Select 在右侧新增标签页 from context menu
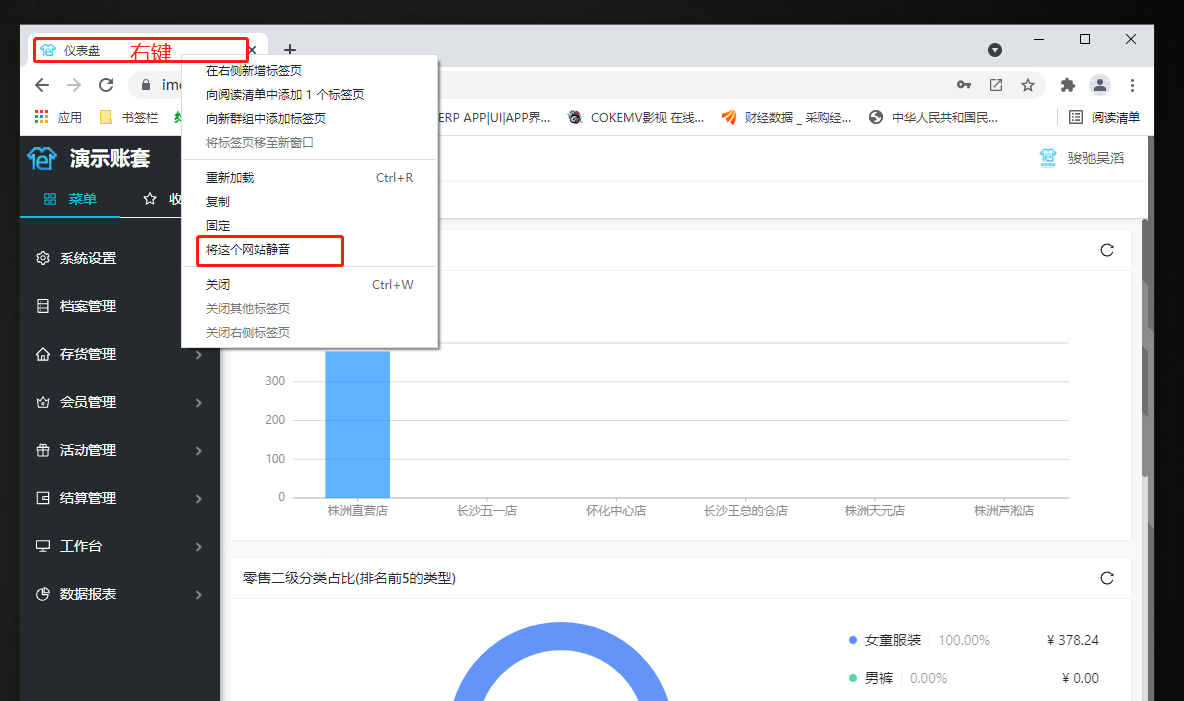Image resolution: width=1184 pixels, height=701 pixels. point(310,70)
